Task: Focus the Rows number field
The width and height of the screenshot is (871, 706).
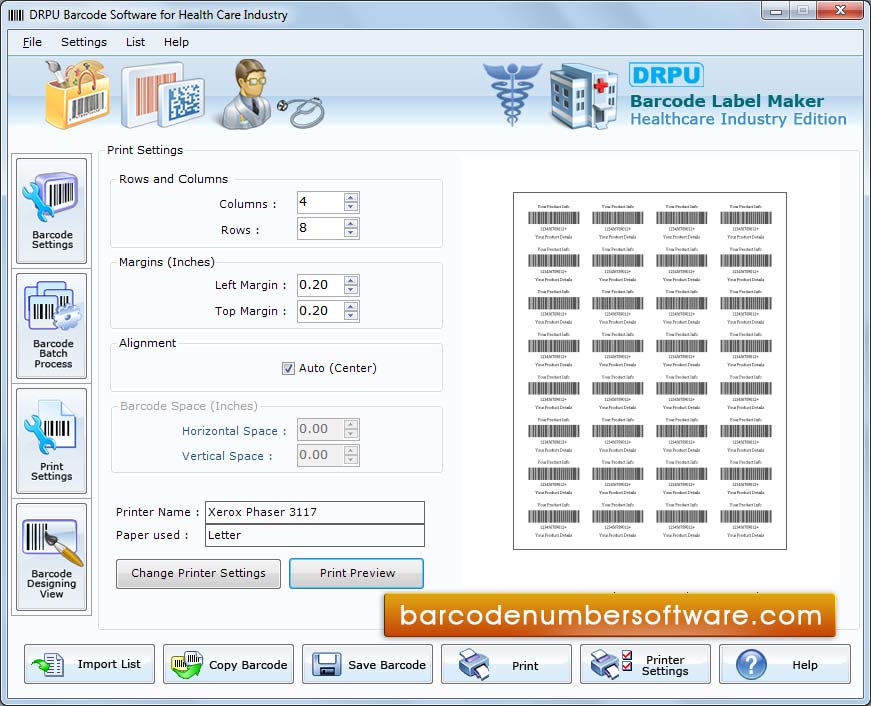Action: [x=321, y=228]
